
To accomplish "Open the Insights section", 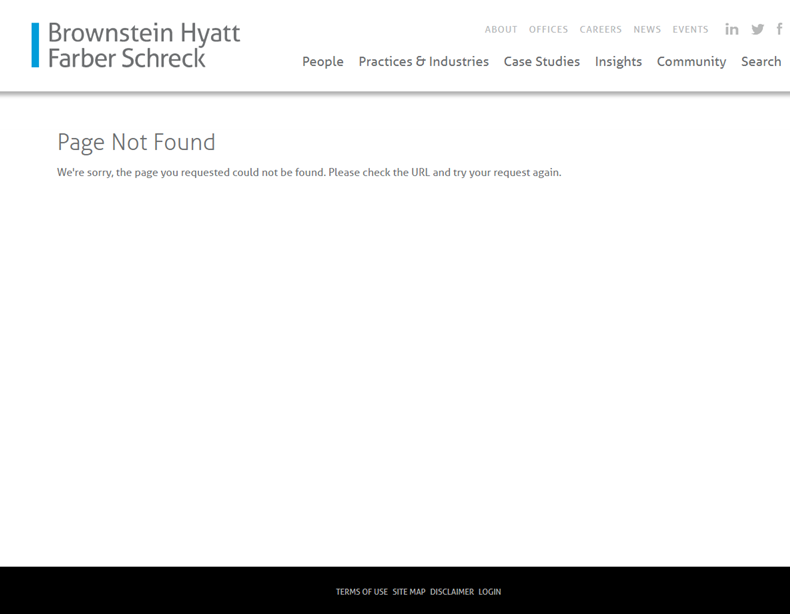I will coord(618,61).
